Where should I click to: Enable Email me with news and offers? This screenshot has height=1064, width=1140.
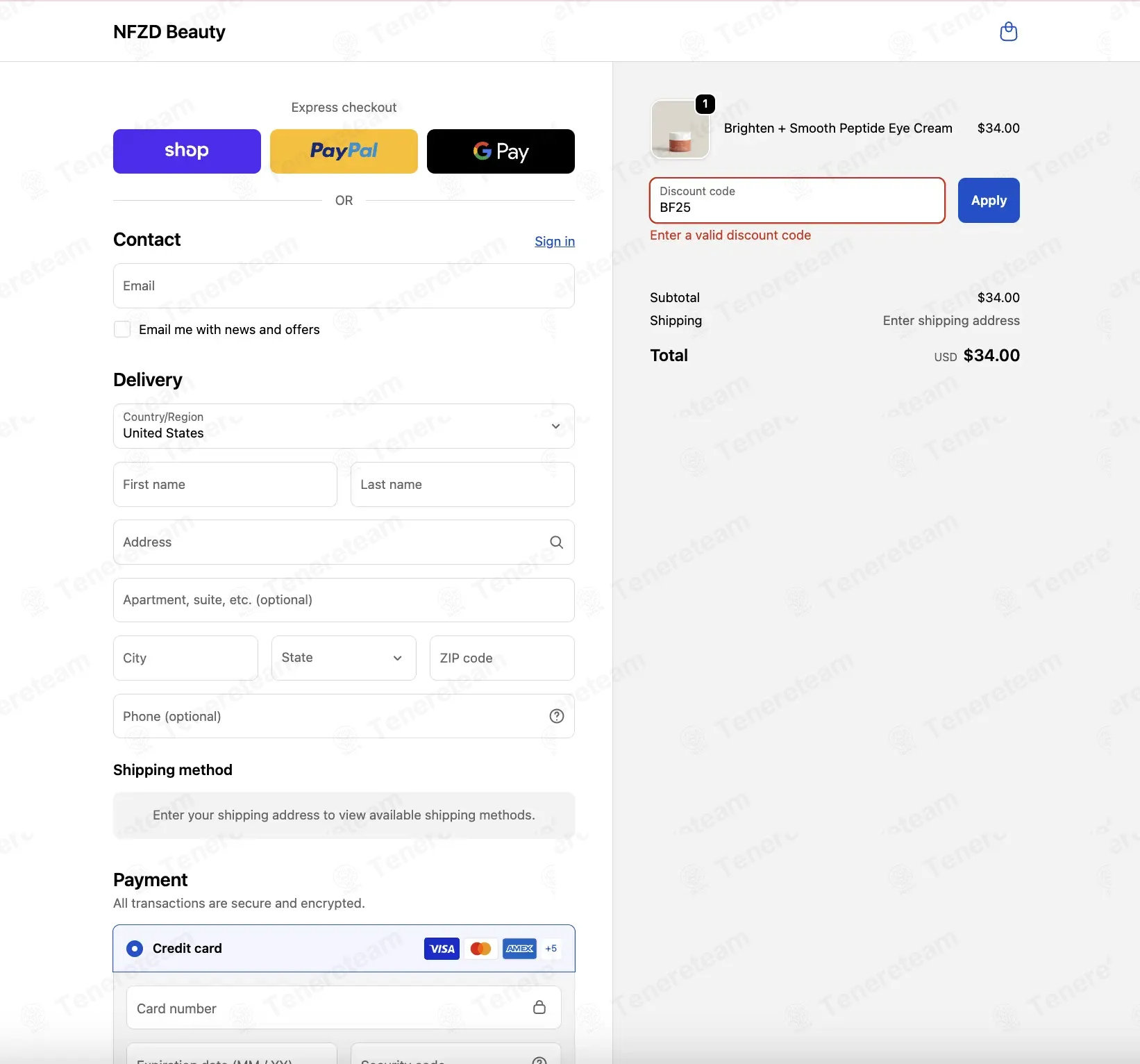122,329
